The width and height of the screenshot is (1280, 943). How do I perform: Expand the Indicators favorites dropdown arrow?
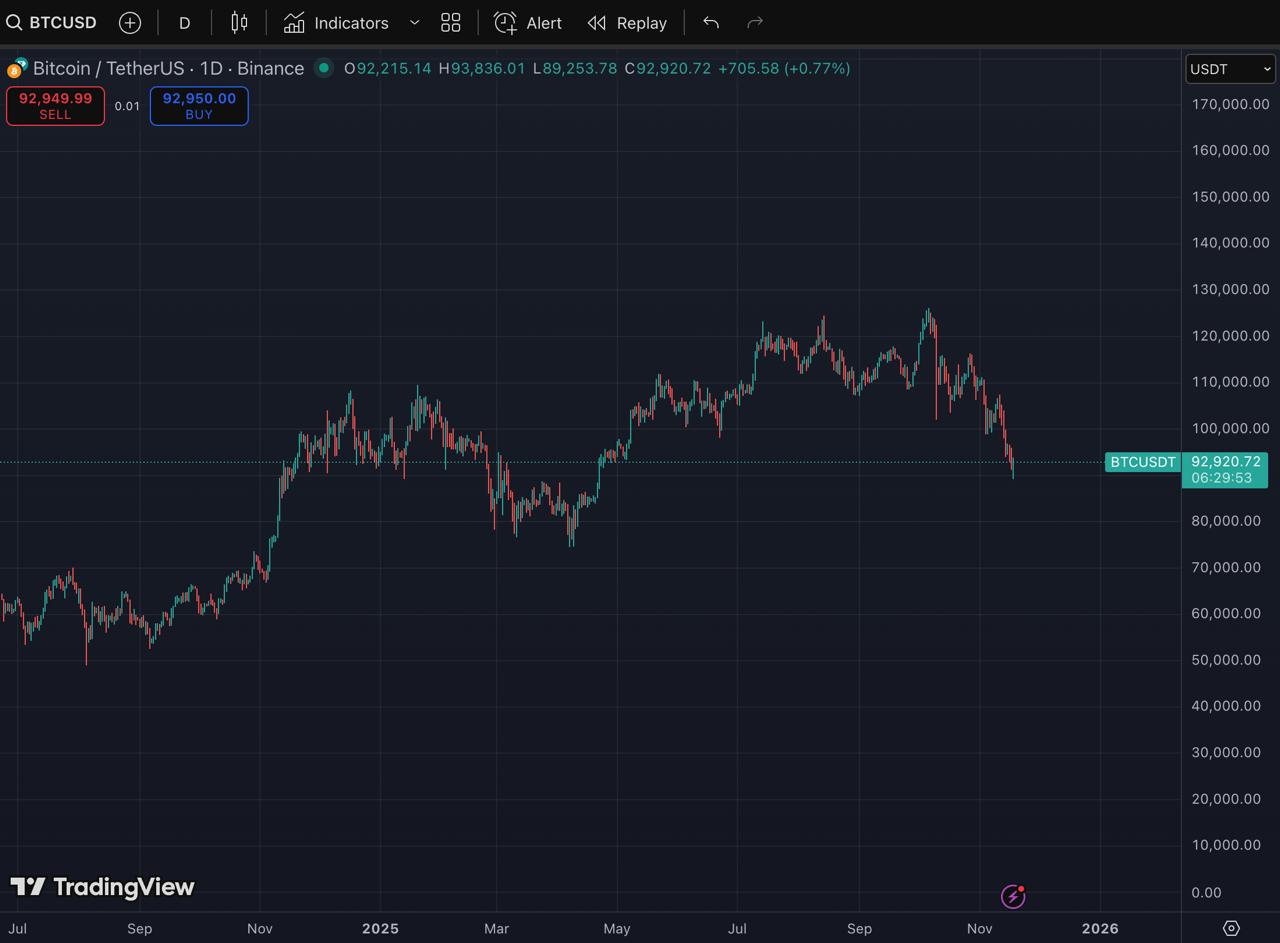tap(414, 22)
